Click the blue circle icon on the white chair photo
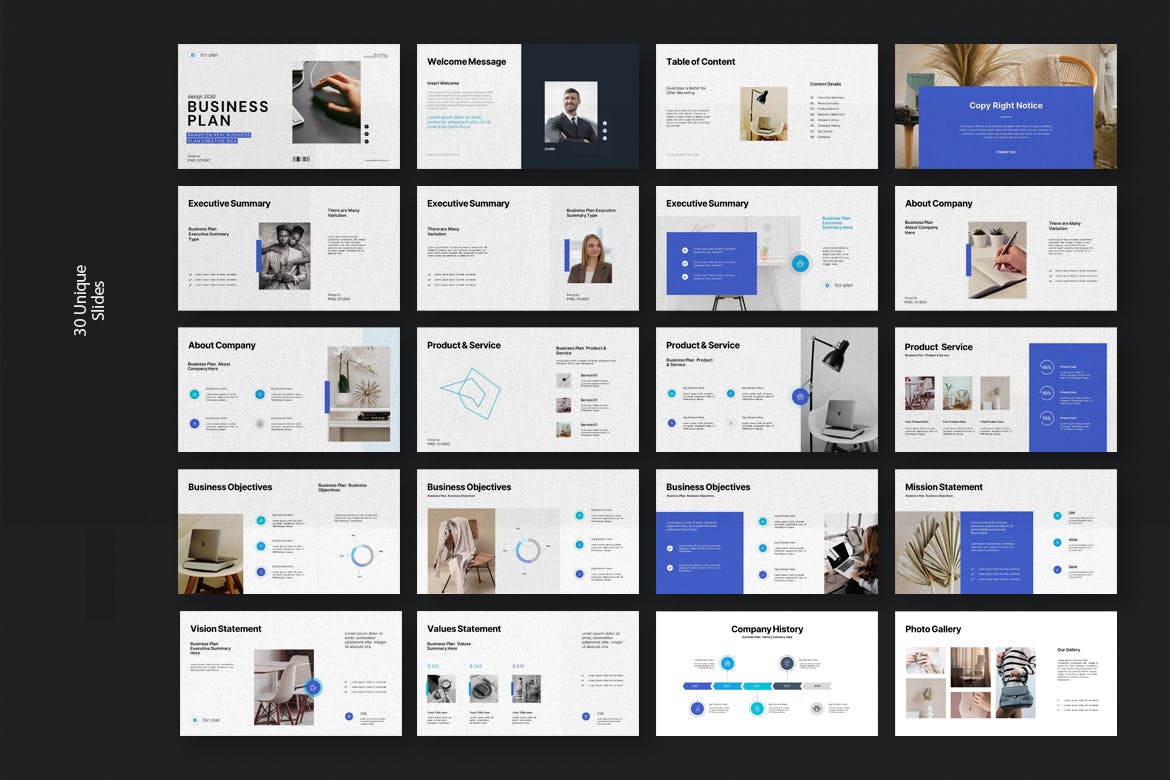The width and height of the screenshot is (1170, 780). pos(312,687)
